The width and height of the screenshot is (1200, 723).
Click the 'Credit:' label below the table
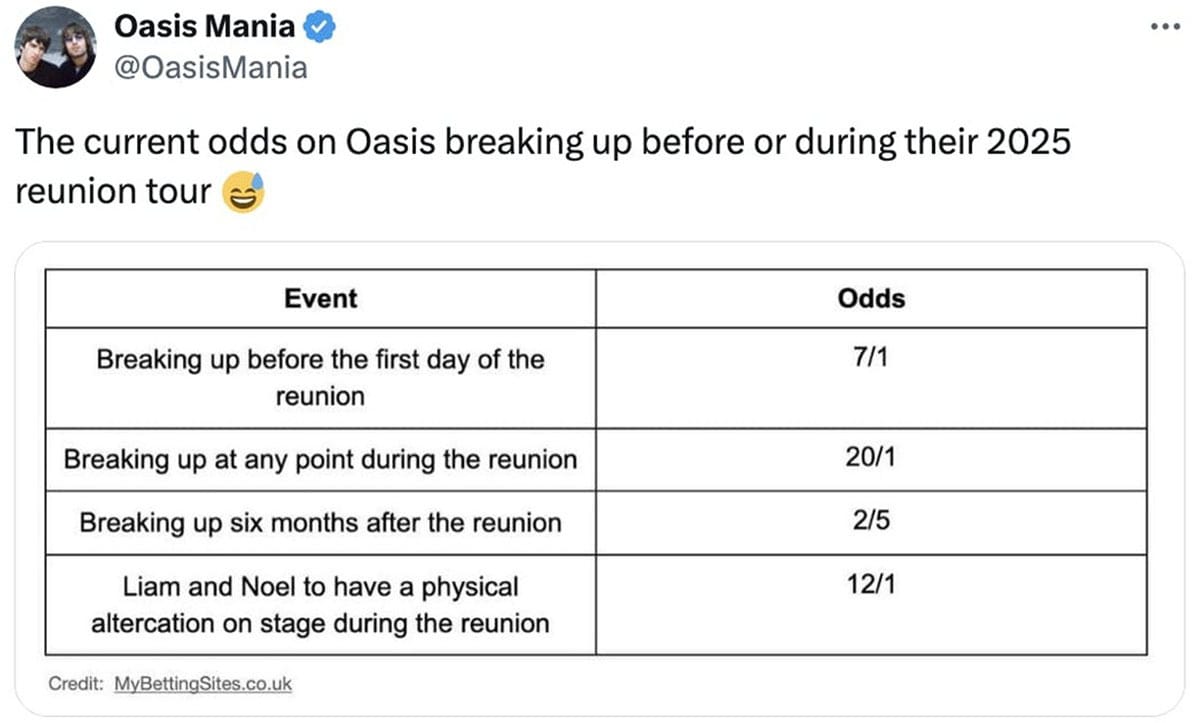pos(76,684)
